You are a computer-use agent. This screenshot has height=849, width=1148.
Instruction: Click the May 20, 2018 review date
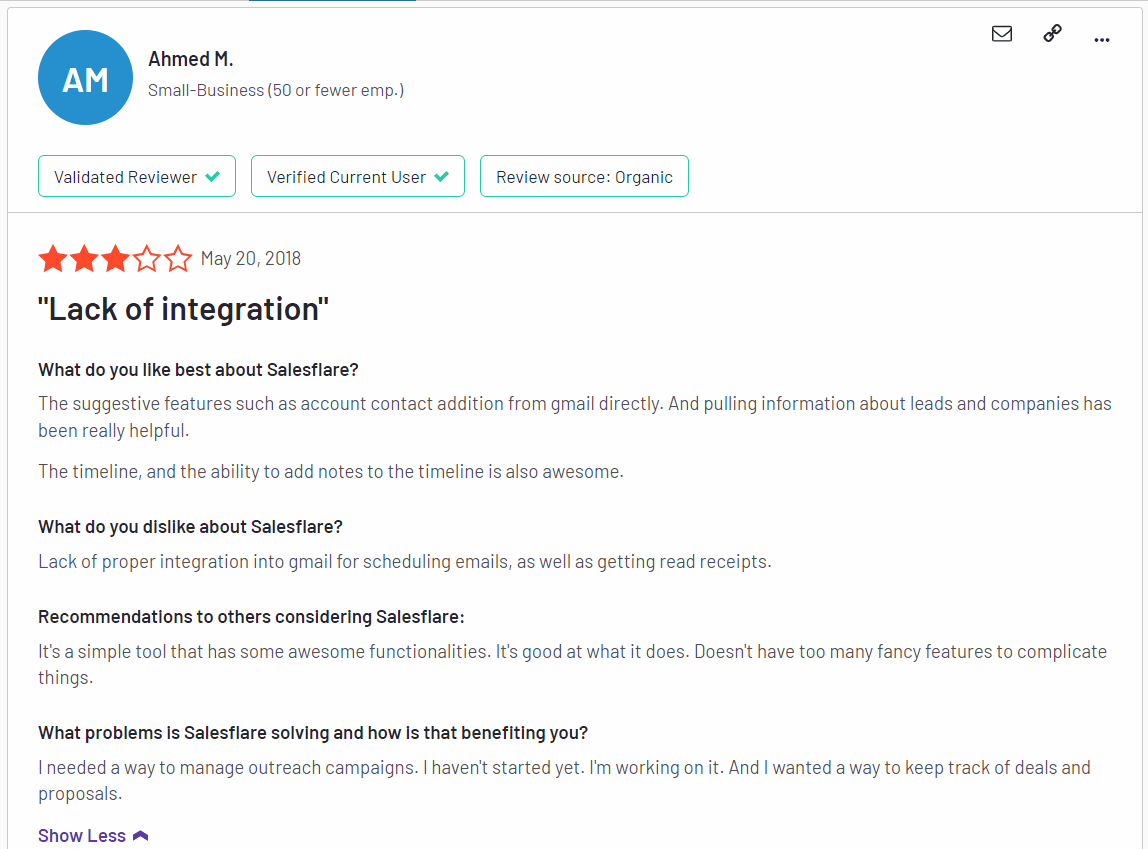250,258
